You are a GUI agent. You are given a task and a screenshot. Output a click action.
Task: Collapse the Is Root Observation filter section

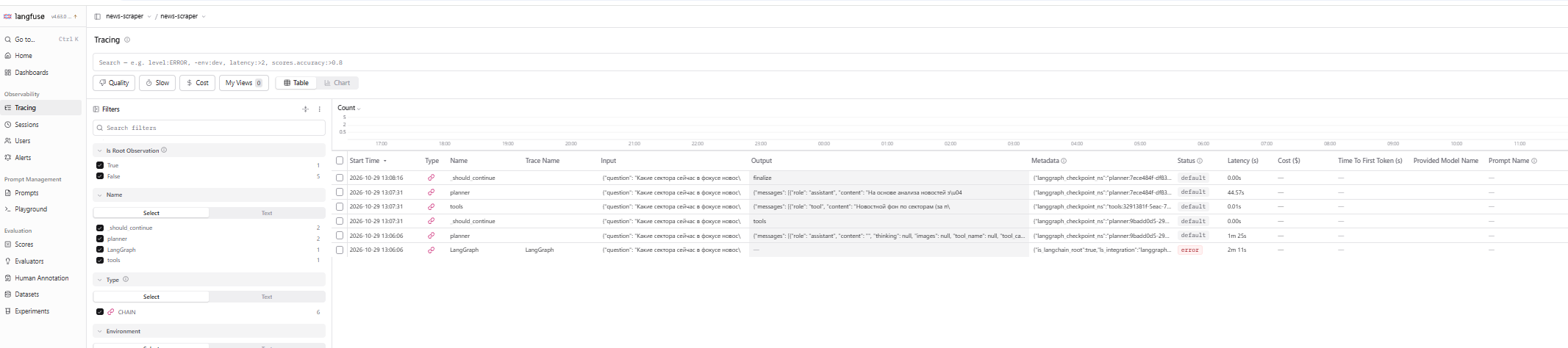pyautogui.click(x=210, y=151)
